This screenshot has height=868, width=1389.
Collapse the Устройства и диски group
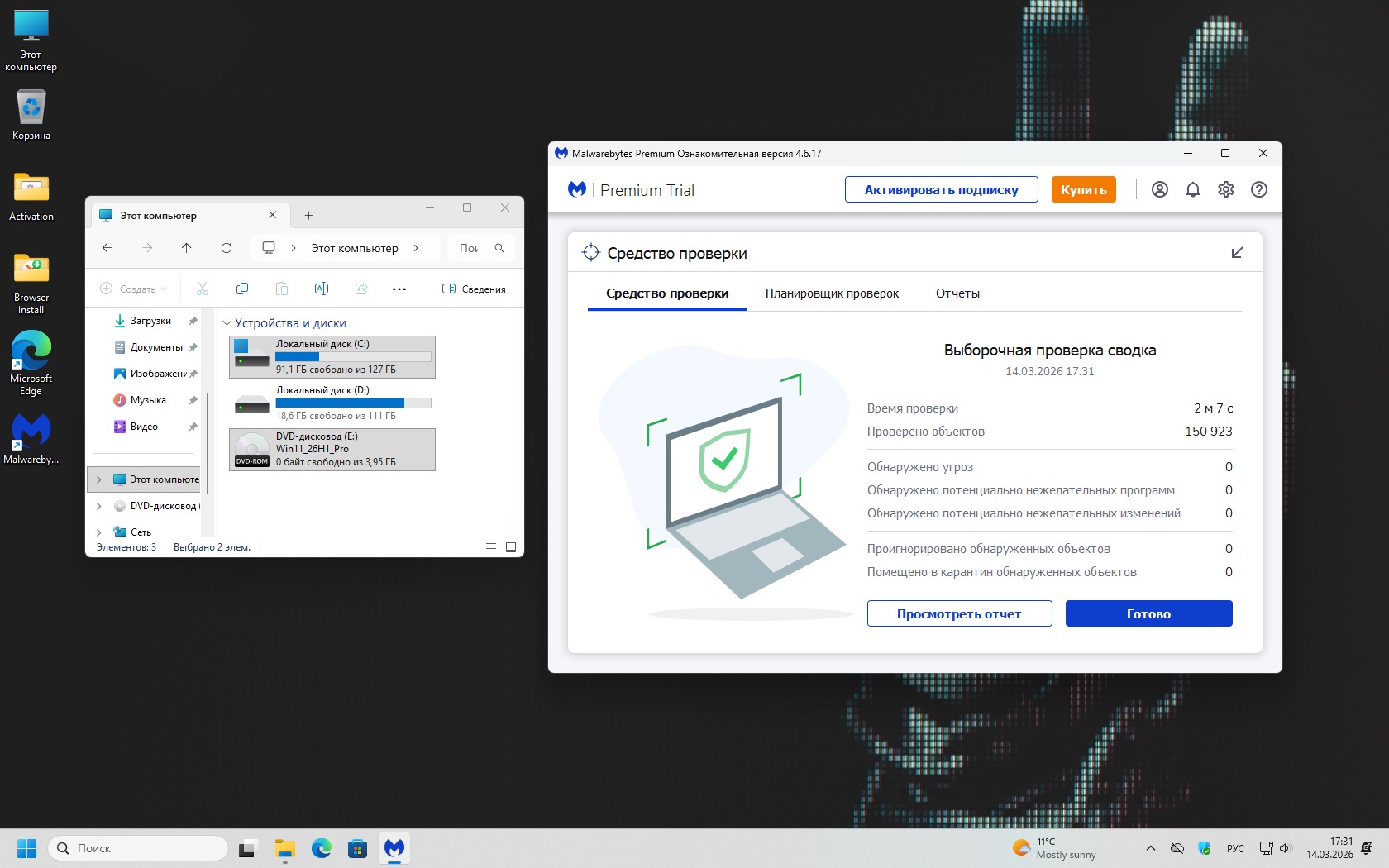point(227,323)
